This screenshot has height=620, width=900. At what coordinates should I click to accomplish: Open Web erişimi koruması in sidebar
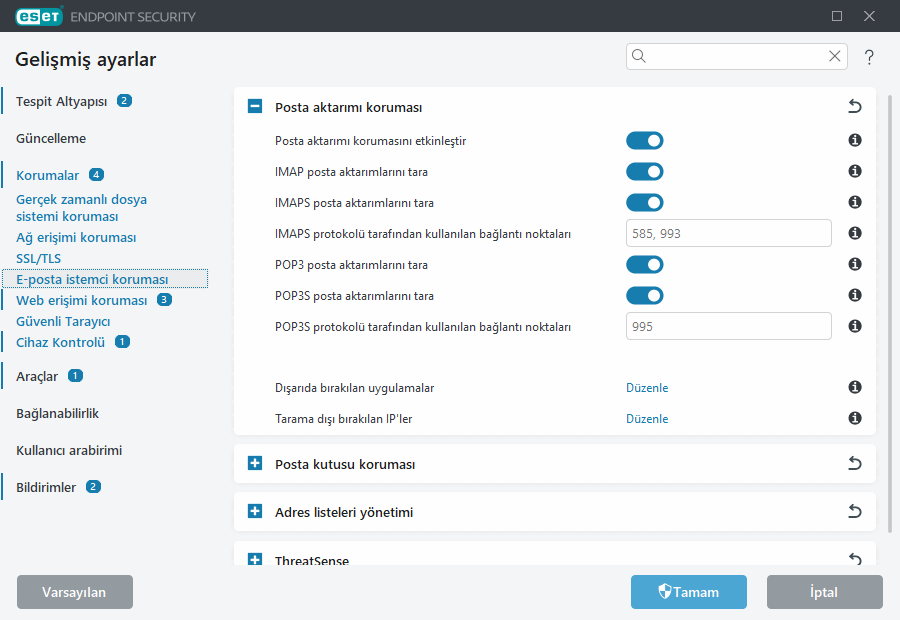point(82,300)
